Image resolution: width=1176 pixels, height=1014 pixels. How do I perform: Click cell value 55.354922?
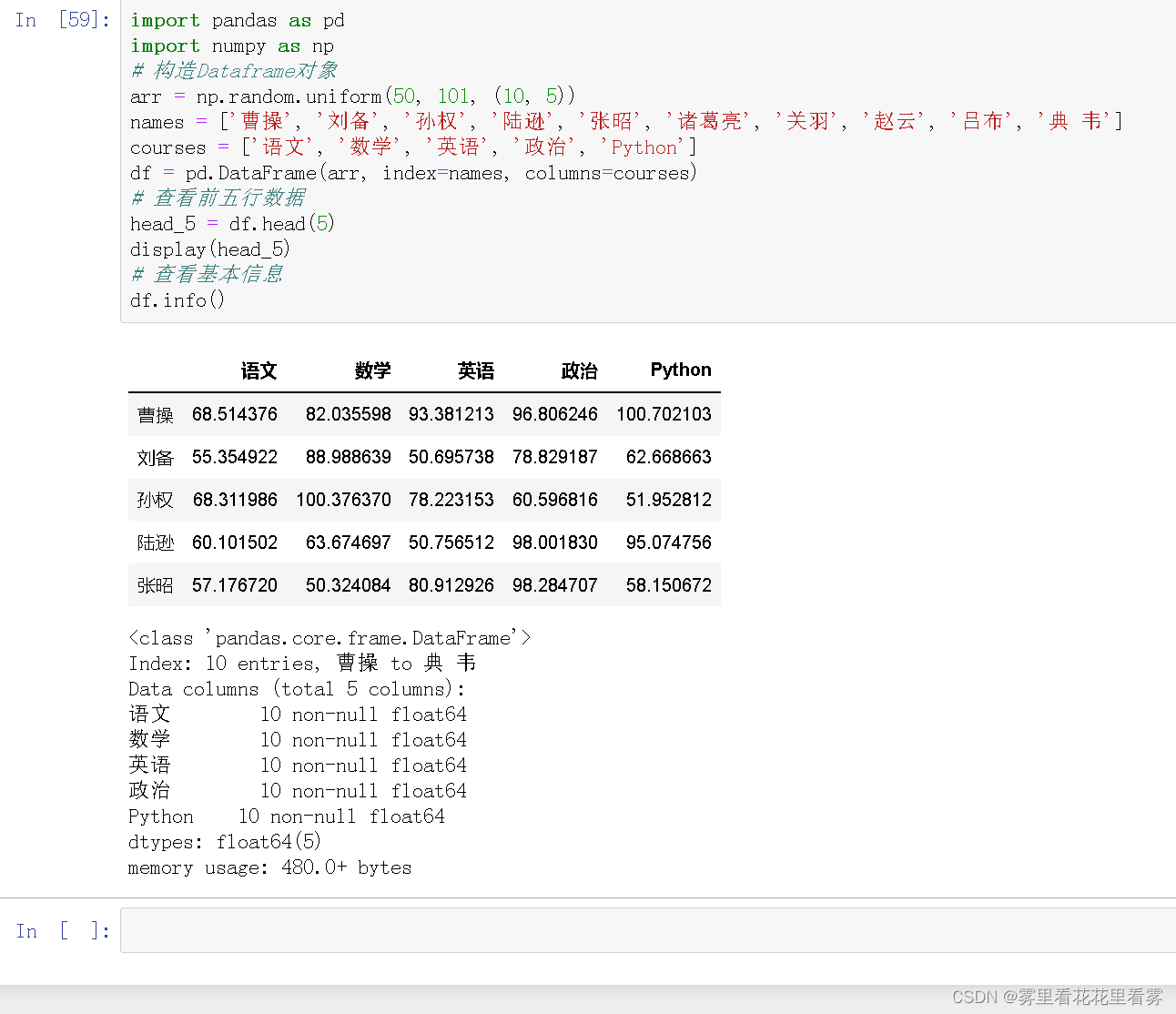235,457
